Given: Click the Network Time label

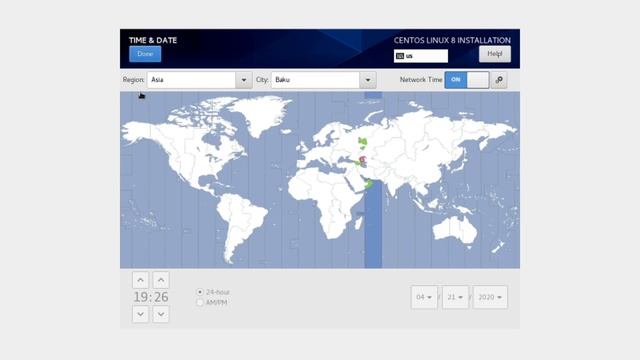Looking at the screenshot, I should (x=421, y=80).
